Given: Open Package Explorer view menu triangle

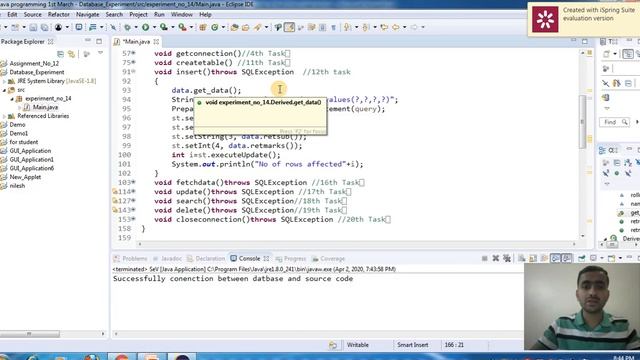Looking at the screenshot, I should (100, 53).
